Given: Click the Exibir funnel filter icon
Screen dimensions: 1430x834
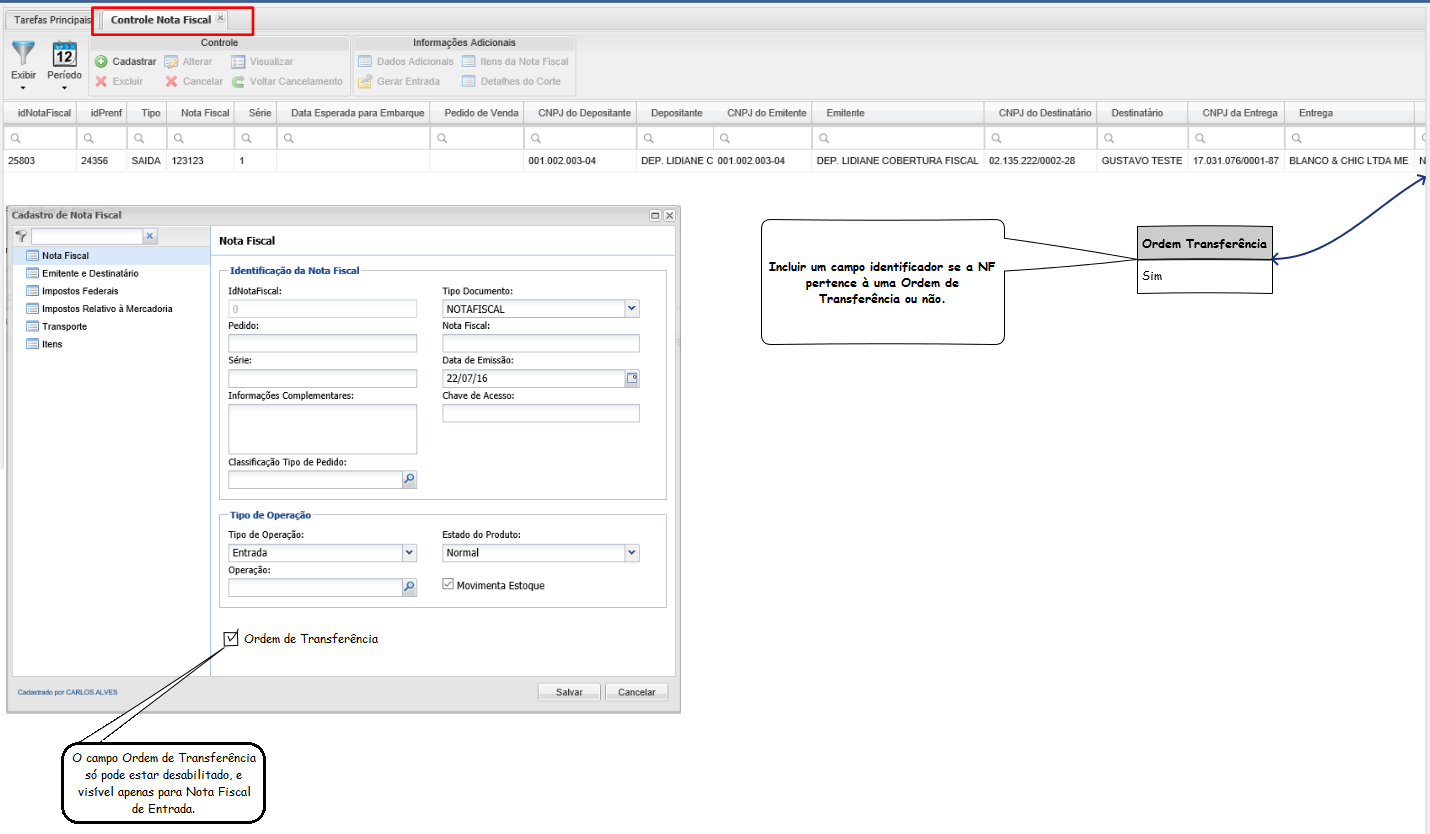Looking at the screenshot, I should click(x=22, y=54).
